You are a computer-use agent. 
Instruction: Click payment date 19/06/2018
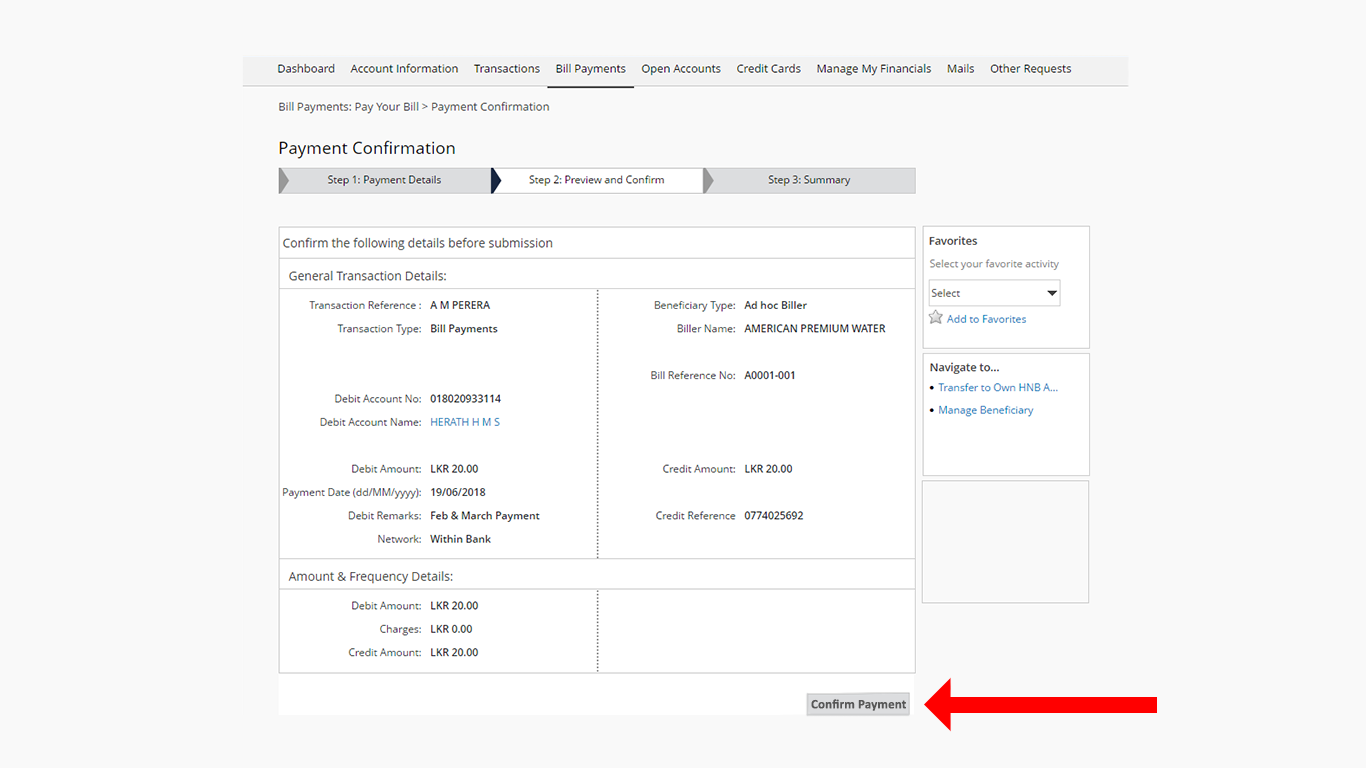[x=458, y=492]
